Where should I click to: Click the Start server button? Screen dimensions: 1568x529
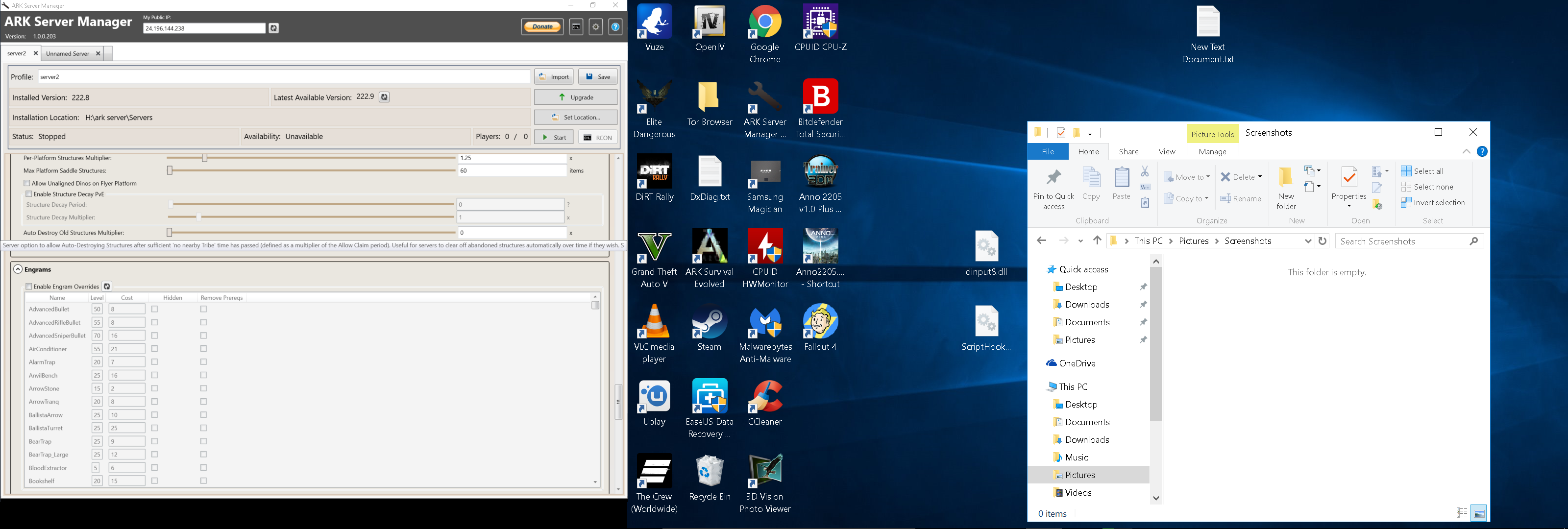tap(554, 137)
